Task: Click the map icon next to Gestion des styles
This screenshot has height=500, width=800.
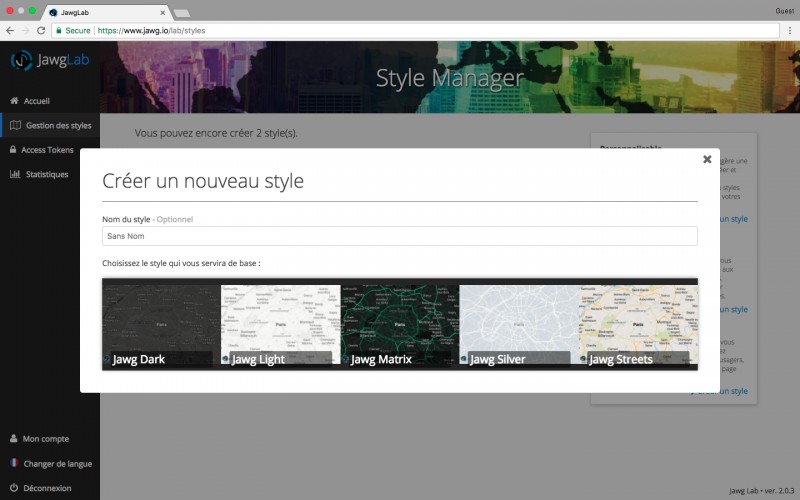Action: (x=15, y=125)
